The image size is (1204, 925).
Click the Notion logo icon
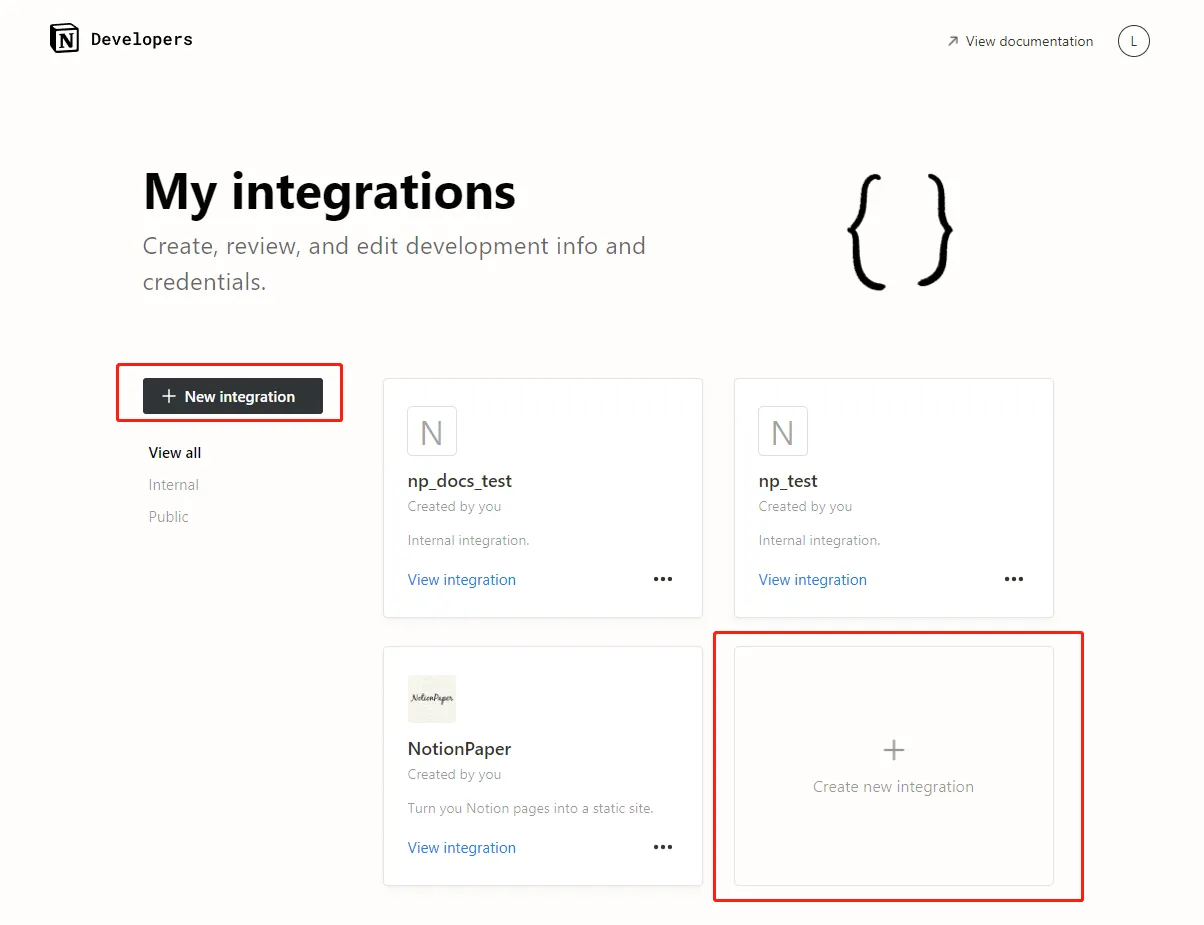coord(64,39)
